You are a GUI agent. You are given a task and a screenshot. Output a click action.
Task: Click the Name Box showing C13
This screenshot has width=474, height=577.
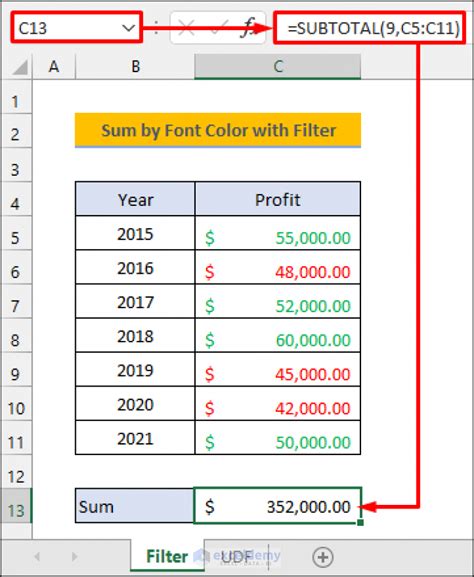pos(76,27)
